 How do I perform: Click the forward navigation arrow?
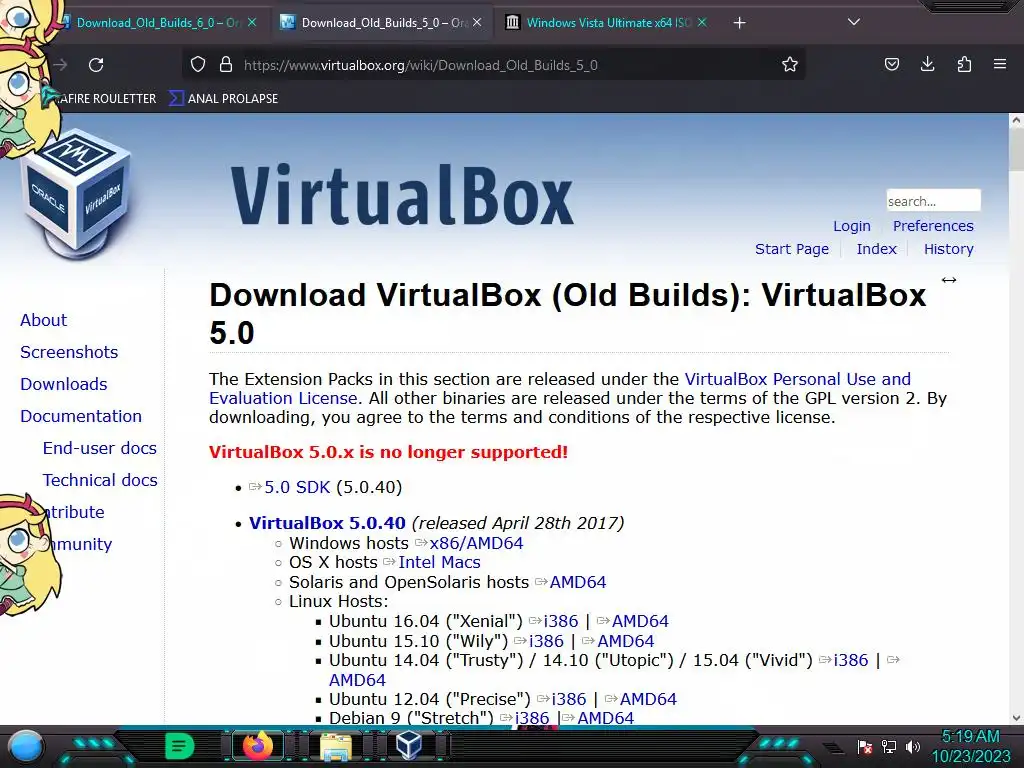[61, 65]
